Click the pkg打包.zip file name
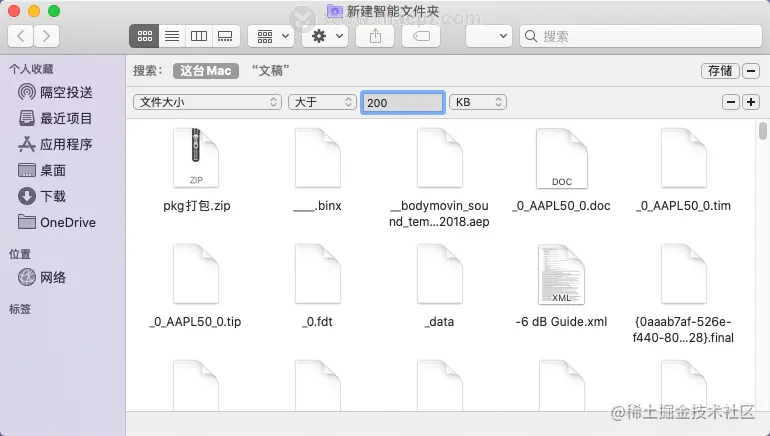This screenshot has width=770, height=436. click(x=196, y=206)
